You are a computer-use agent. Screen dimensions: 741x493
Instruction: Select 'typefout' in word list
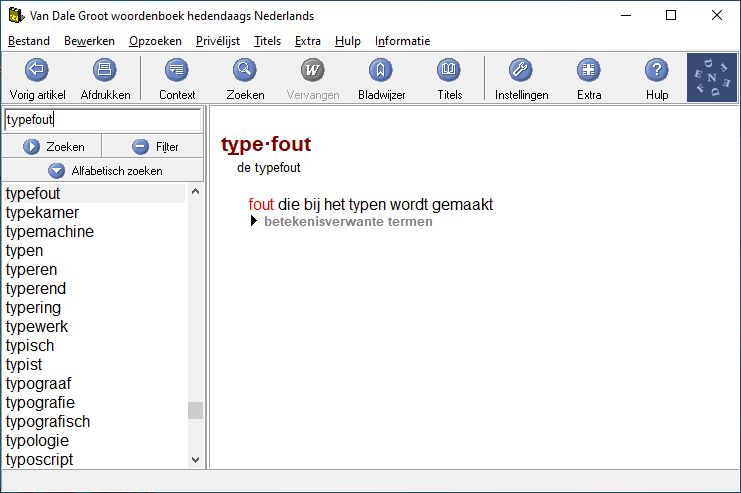(x=94, y=193)
